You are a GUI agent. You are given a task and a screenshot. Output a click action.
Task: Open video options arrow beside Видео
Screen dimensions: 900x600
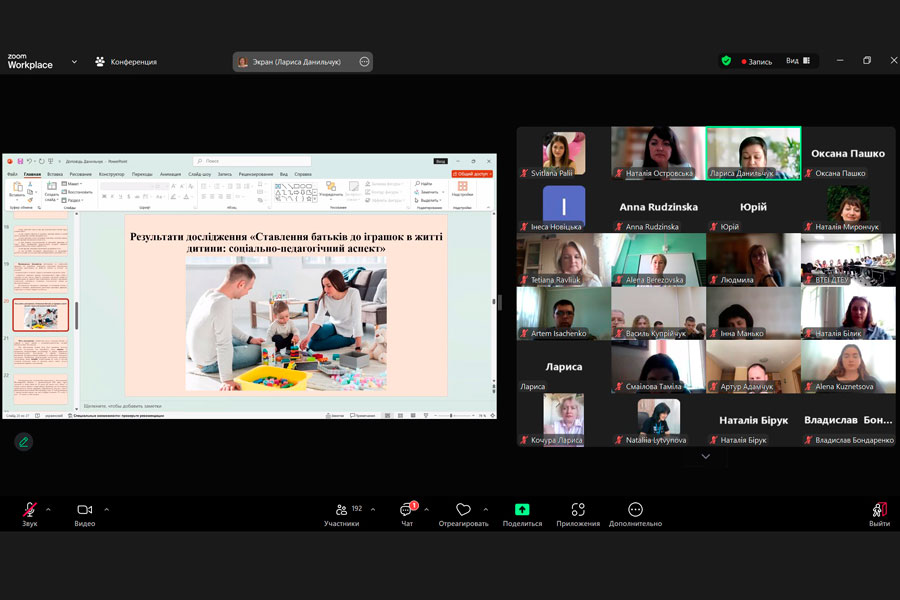pyautogui.click(x=106, y=509)
